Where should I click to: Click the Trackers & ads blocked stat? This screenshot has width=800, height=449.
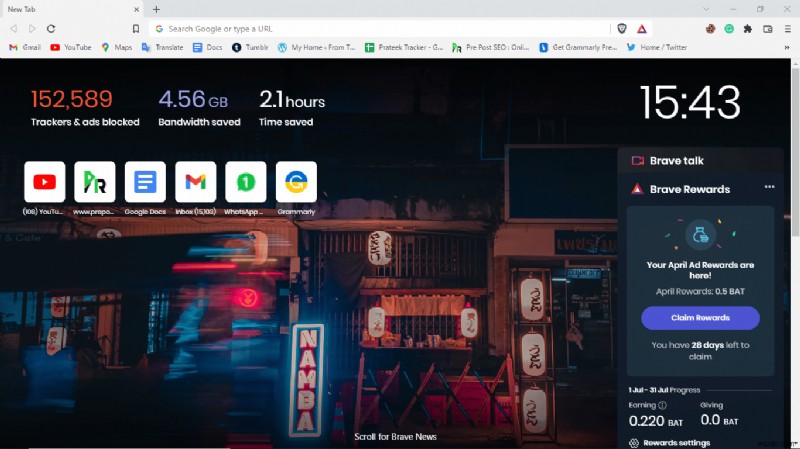(85, 107)
